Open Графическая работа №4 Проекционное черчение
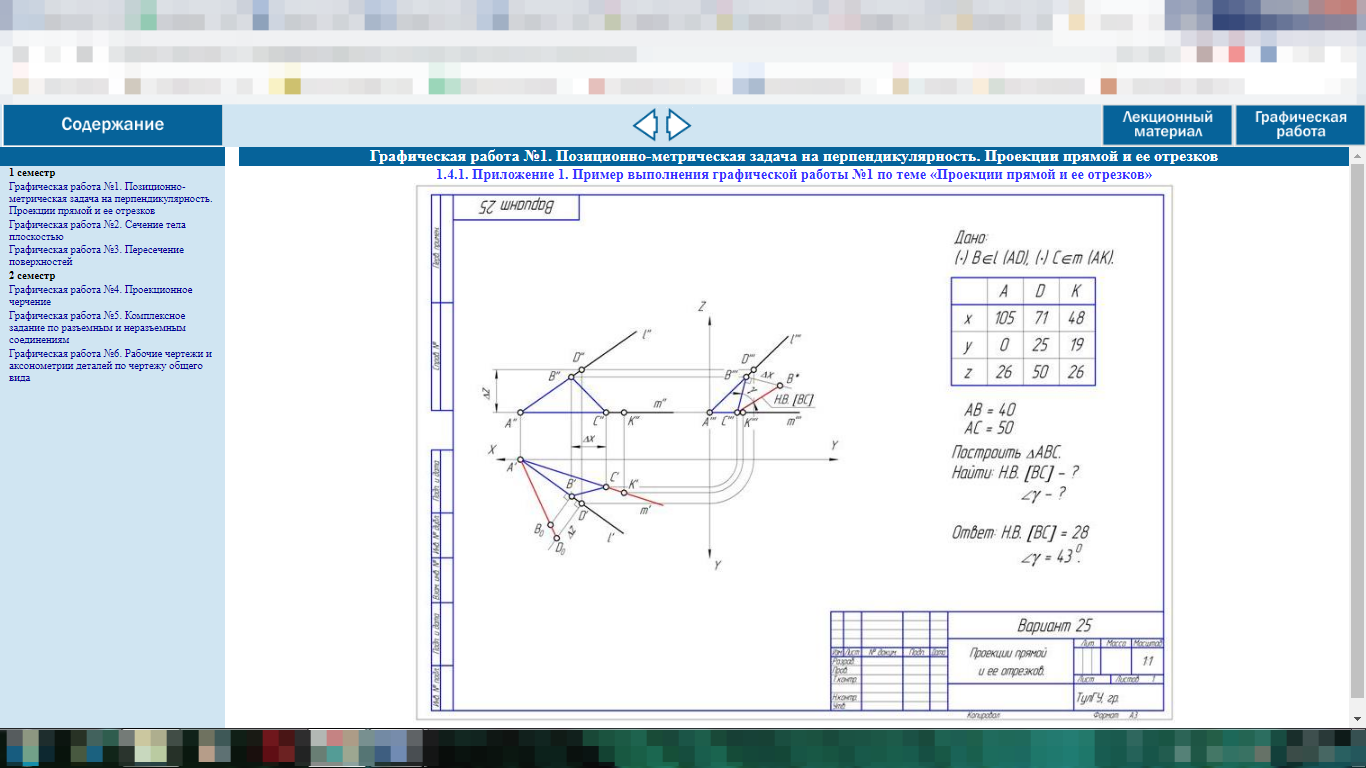The image size is (1366, 768). (100, 295)
